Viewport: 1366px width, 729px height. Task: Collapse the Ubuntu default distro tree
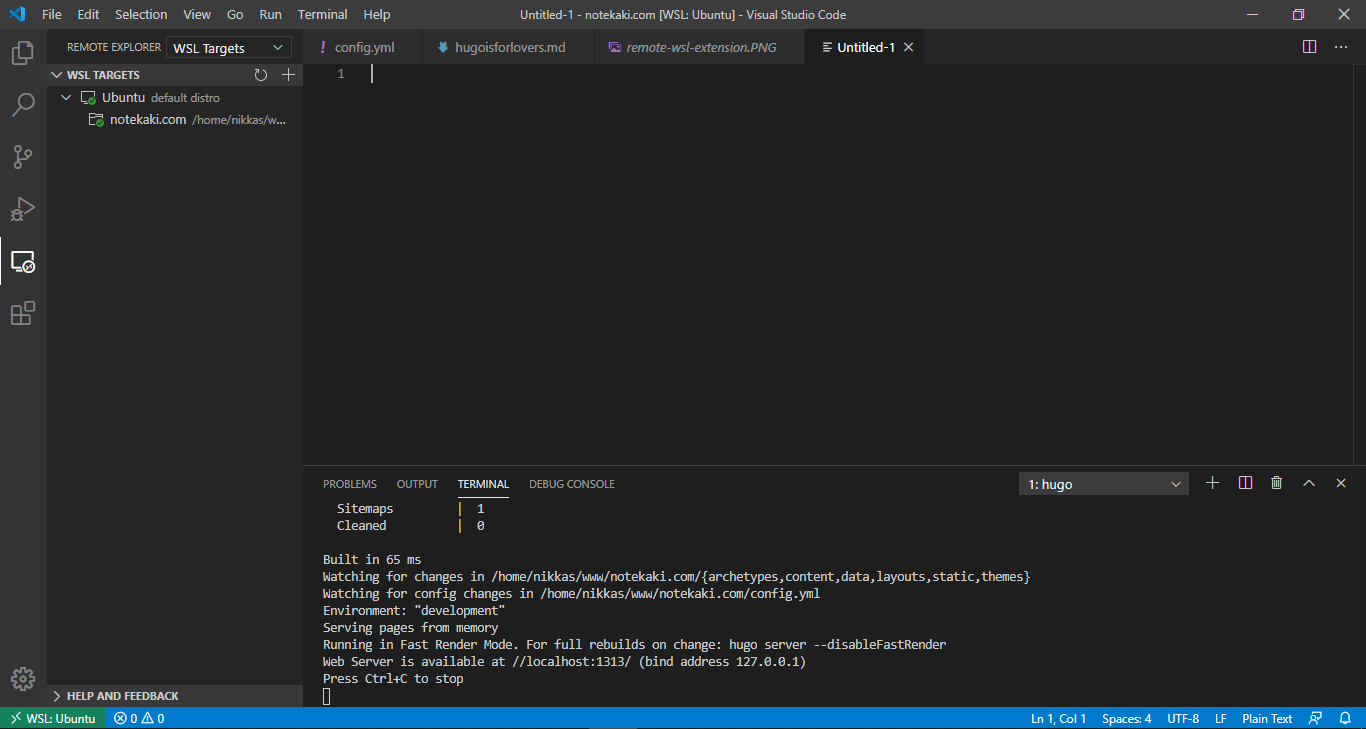click(x=66, y=97)
